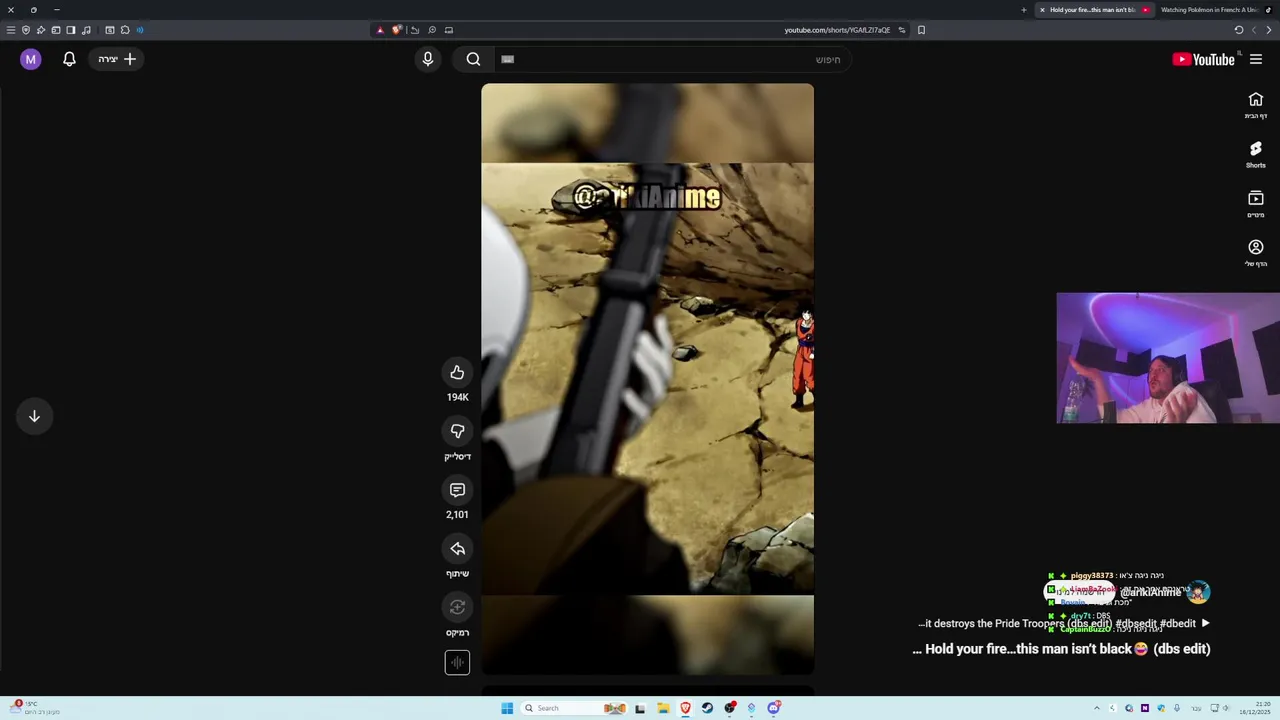Reload the page in the browser
This screenshot has height=720, width=1280.
[1239, 30]
